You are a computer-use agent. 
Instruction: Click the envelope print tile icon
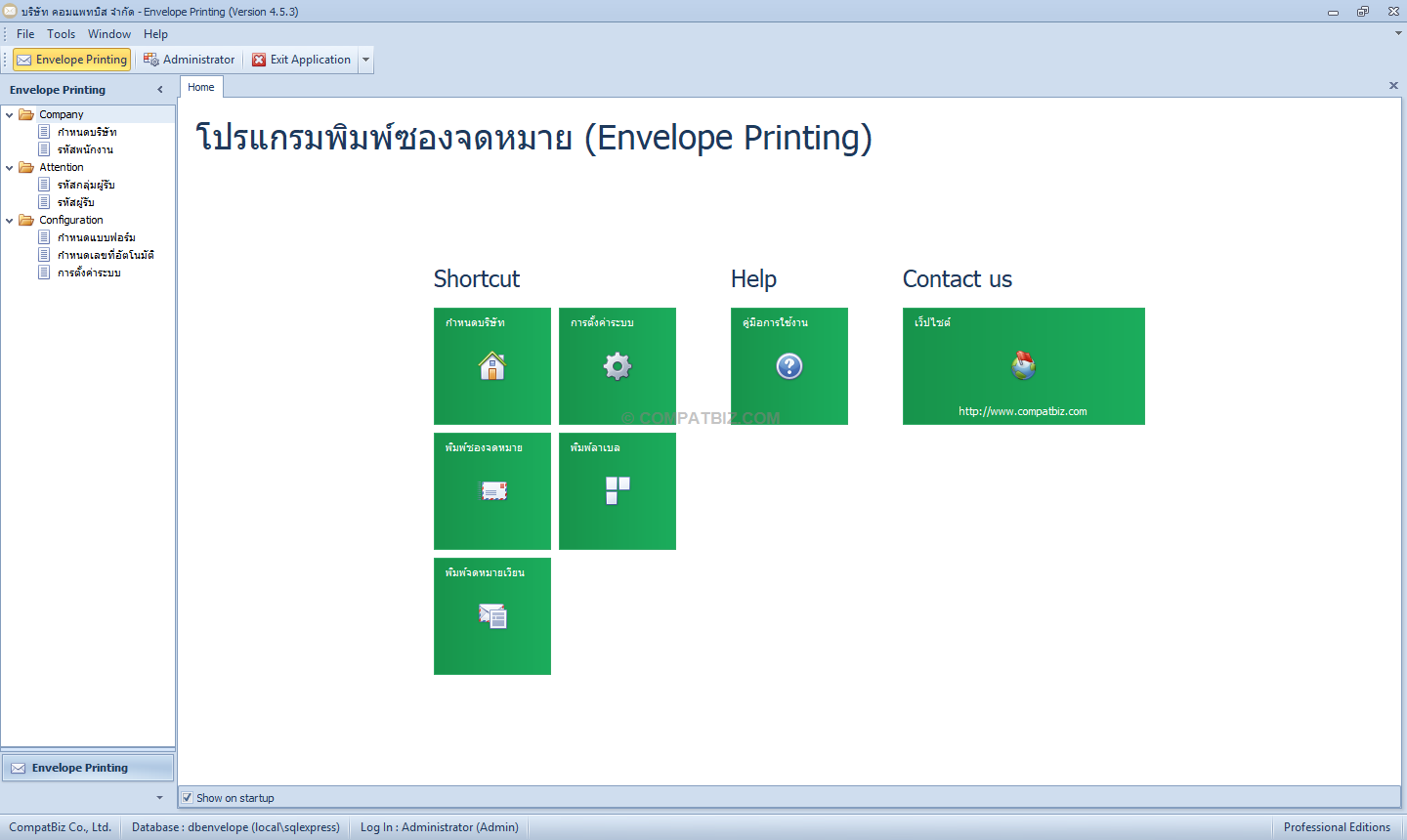492,491
